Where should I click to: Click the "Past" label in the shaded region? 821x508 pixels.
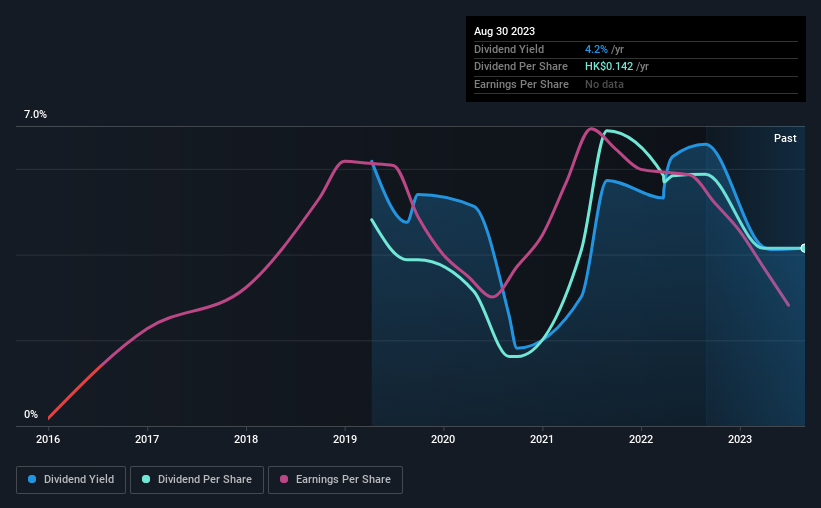(x=785, y=138)
